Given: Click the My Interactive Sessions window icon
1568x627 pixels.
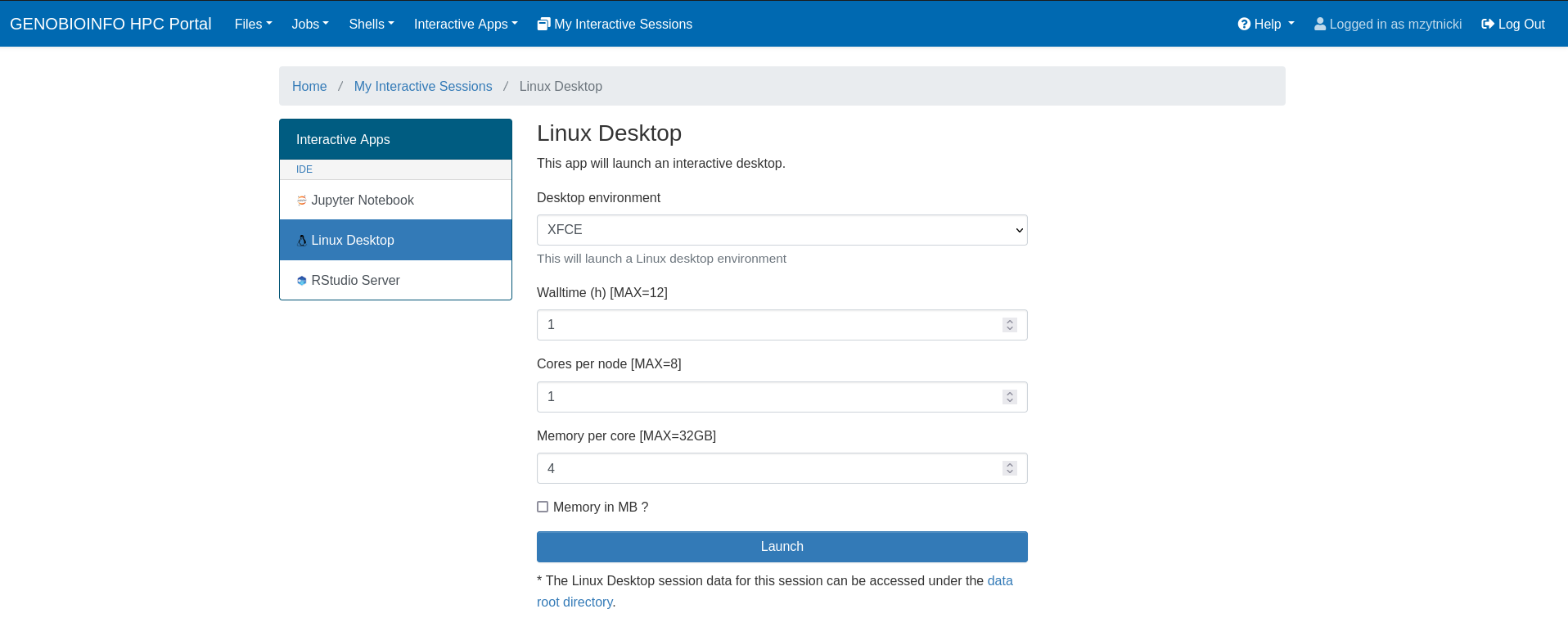Looking at the screenshot, I should pyautogui.click(x=543, y=24).
